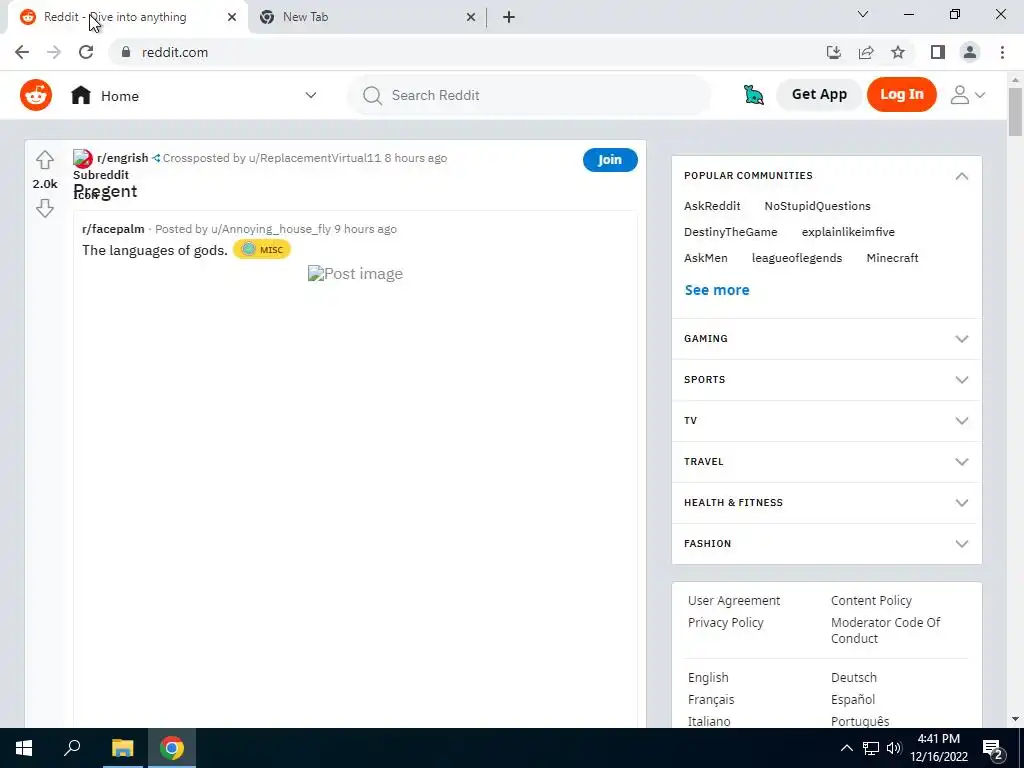
Task: Open the explainlikeimfive community
Action: click(x=848, y=232)
